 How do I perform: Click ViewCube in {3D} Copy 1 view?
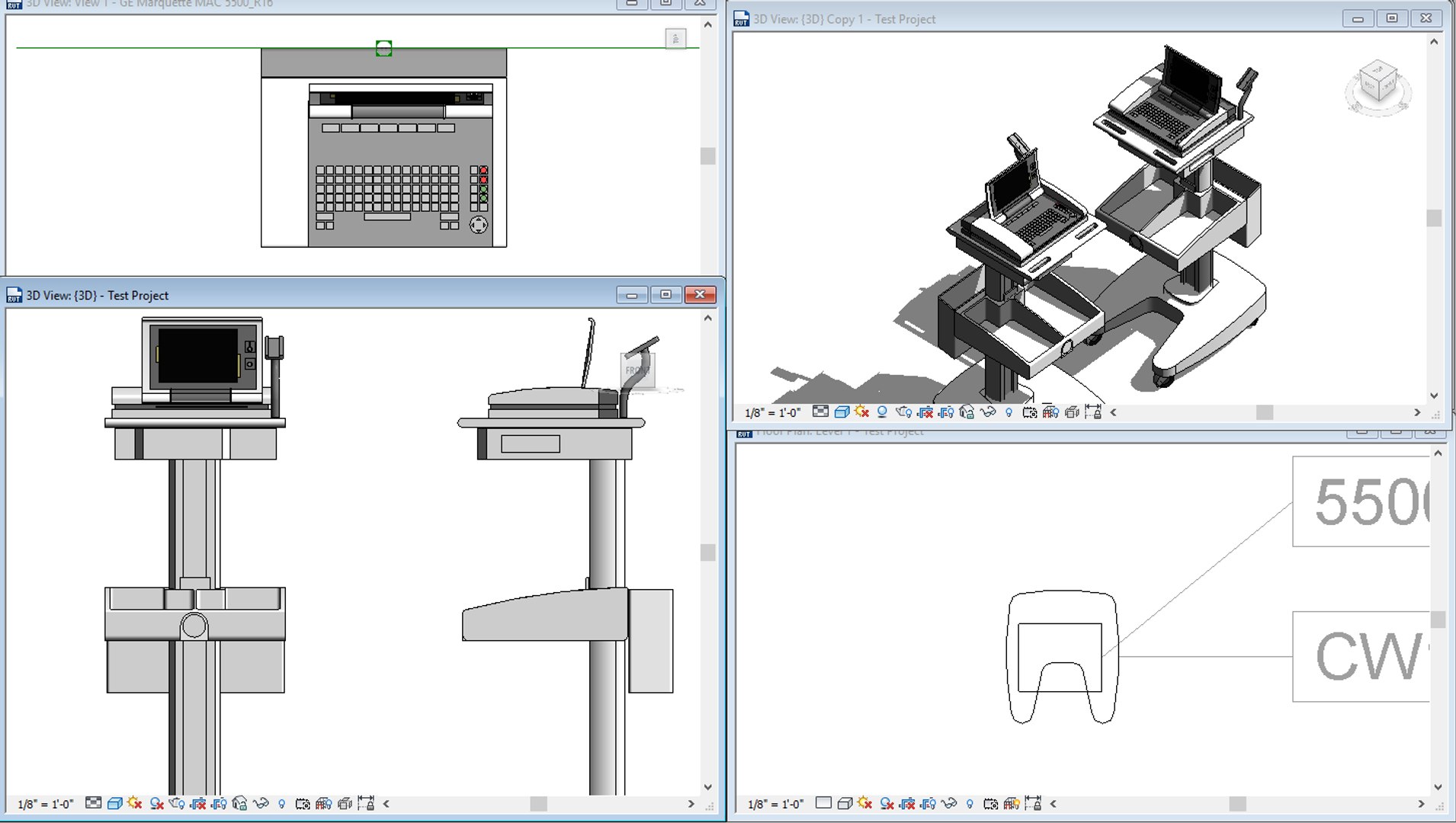coord(1378,87)
